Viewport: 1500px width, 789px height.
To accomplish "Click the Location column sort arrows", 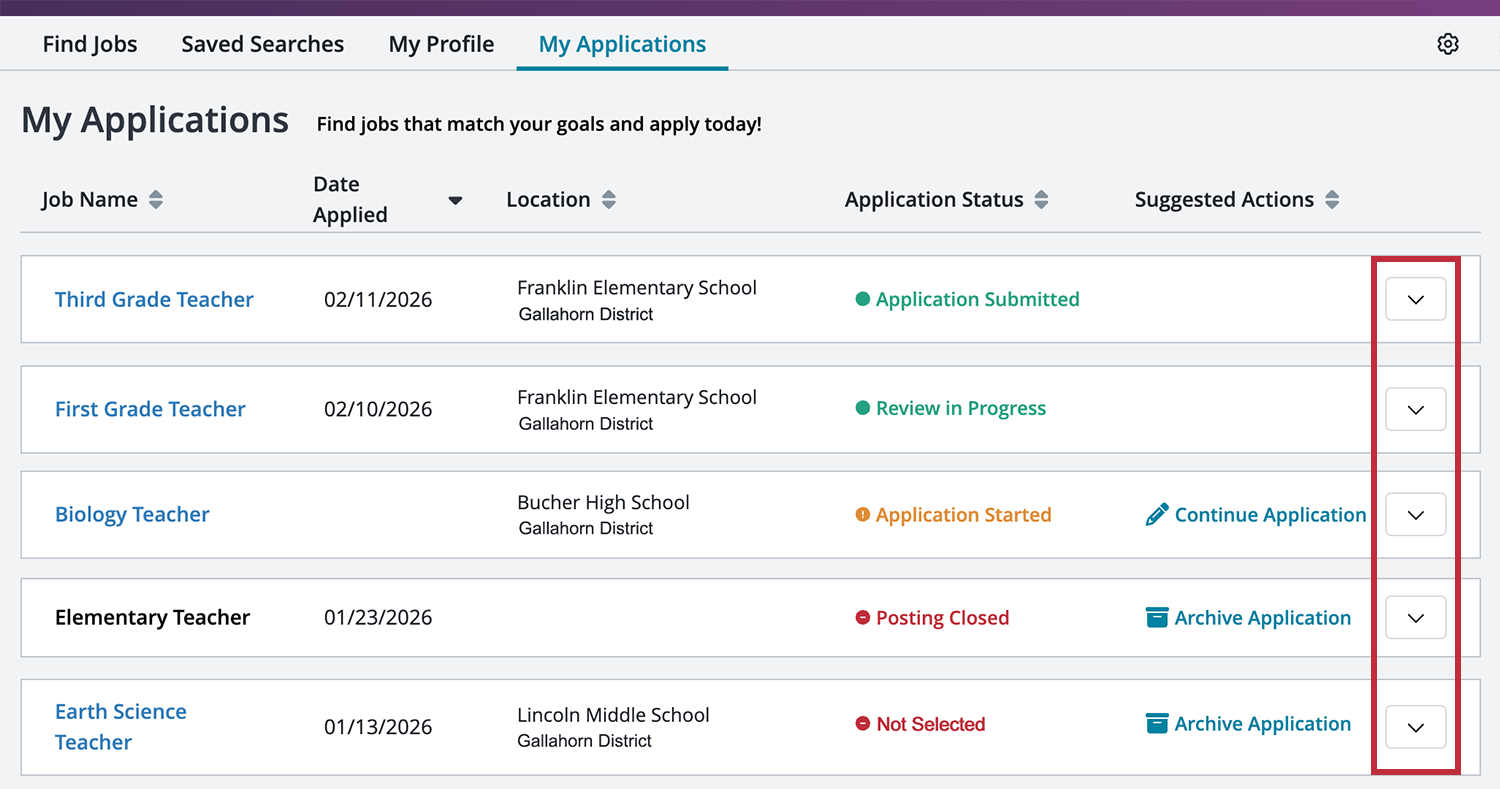I will 609,199.
